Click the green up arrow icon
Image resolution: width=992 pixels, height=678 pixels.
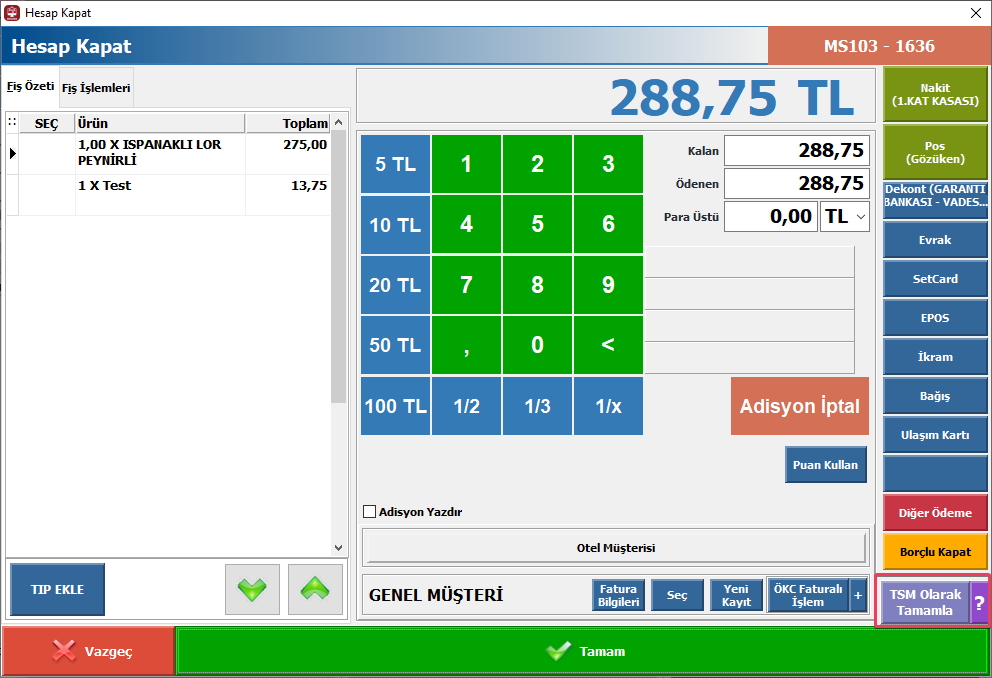315,589
